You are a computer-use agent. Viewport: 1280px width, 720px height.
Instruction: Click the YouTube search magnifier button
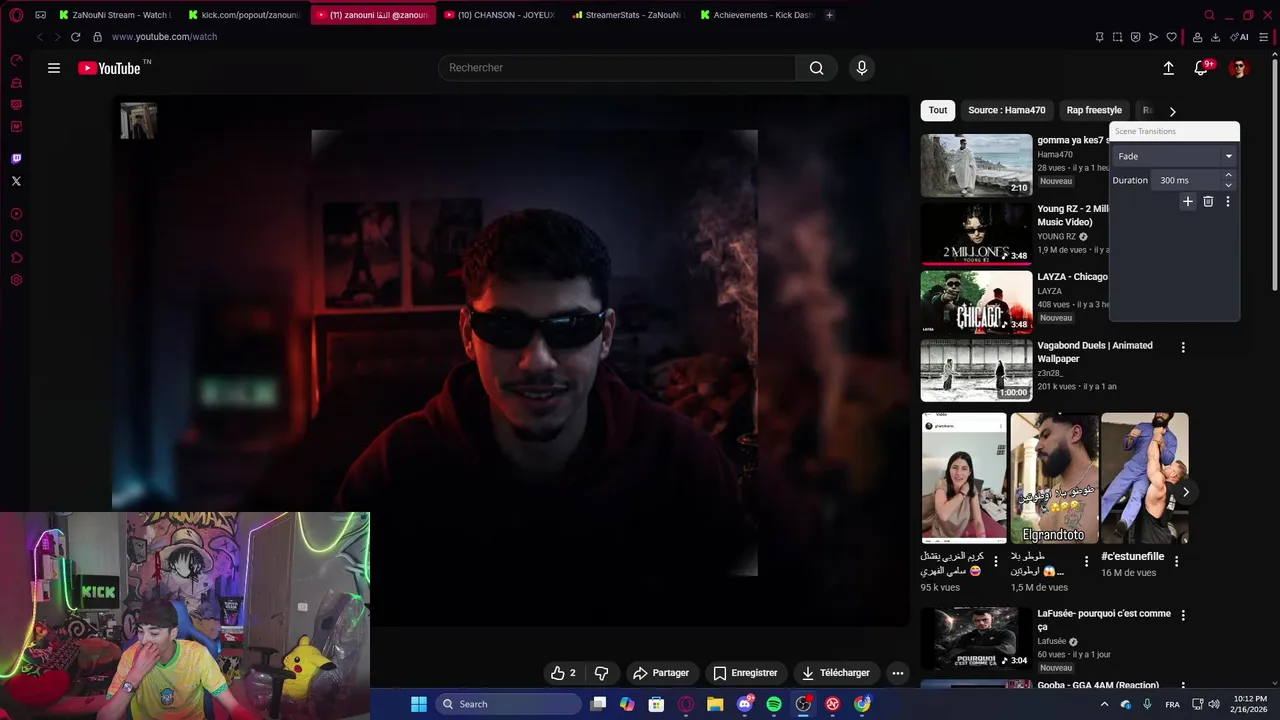tap(817, 68)
